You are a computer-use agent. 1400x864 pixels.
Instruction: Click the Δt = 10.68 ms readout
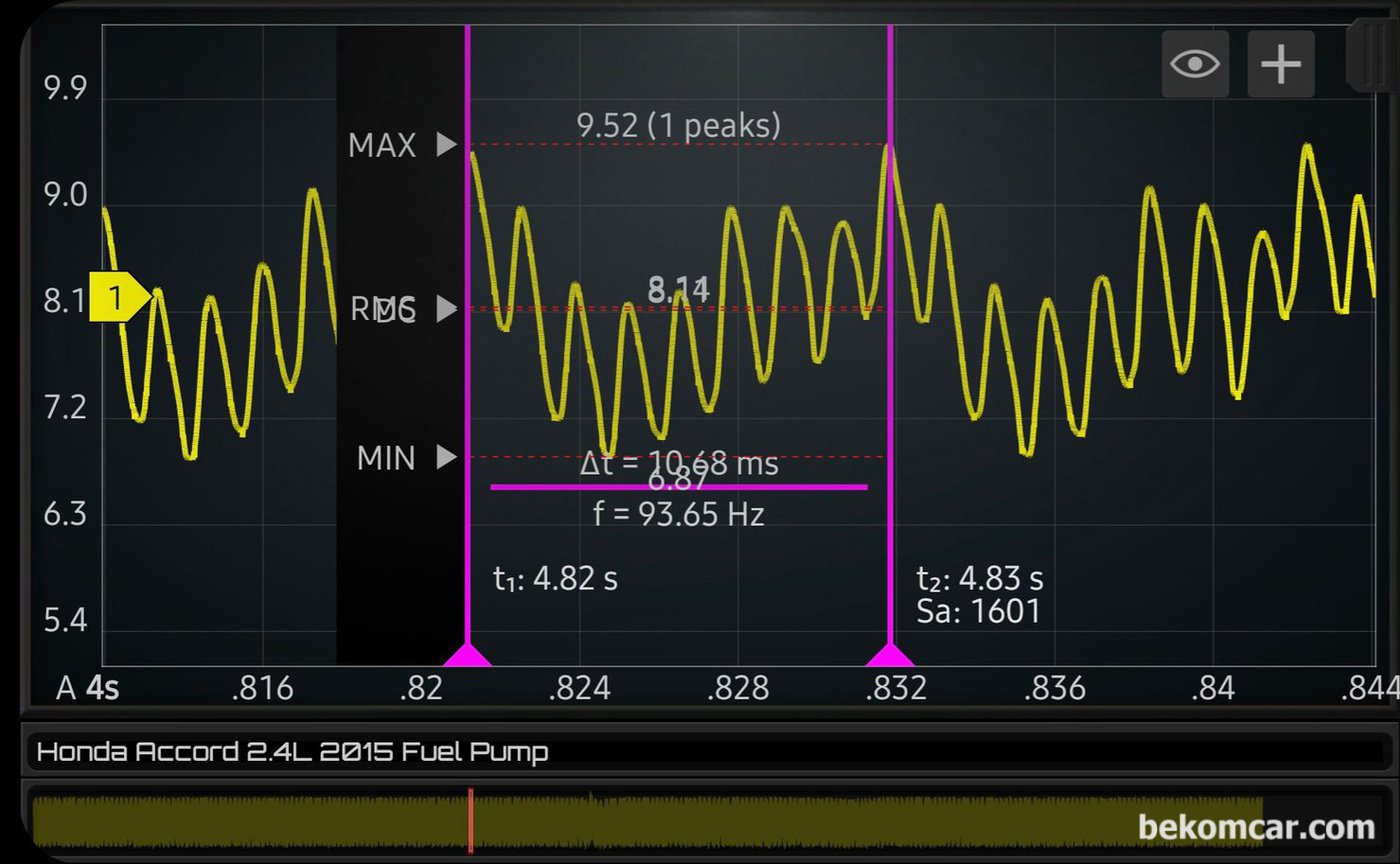click(x=678, y=464)
